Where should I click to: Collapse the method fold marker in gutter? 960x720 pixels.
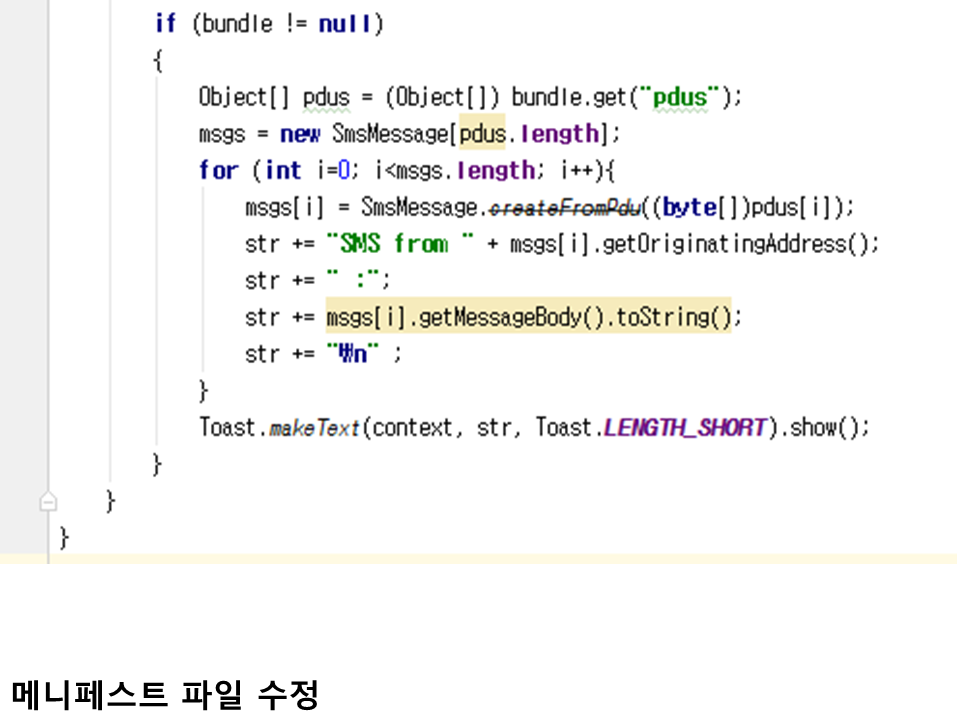47,502
